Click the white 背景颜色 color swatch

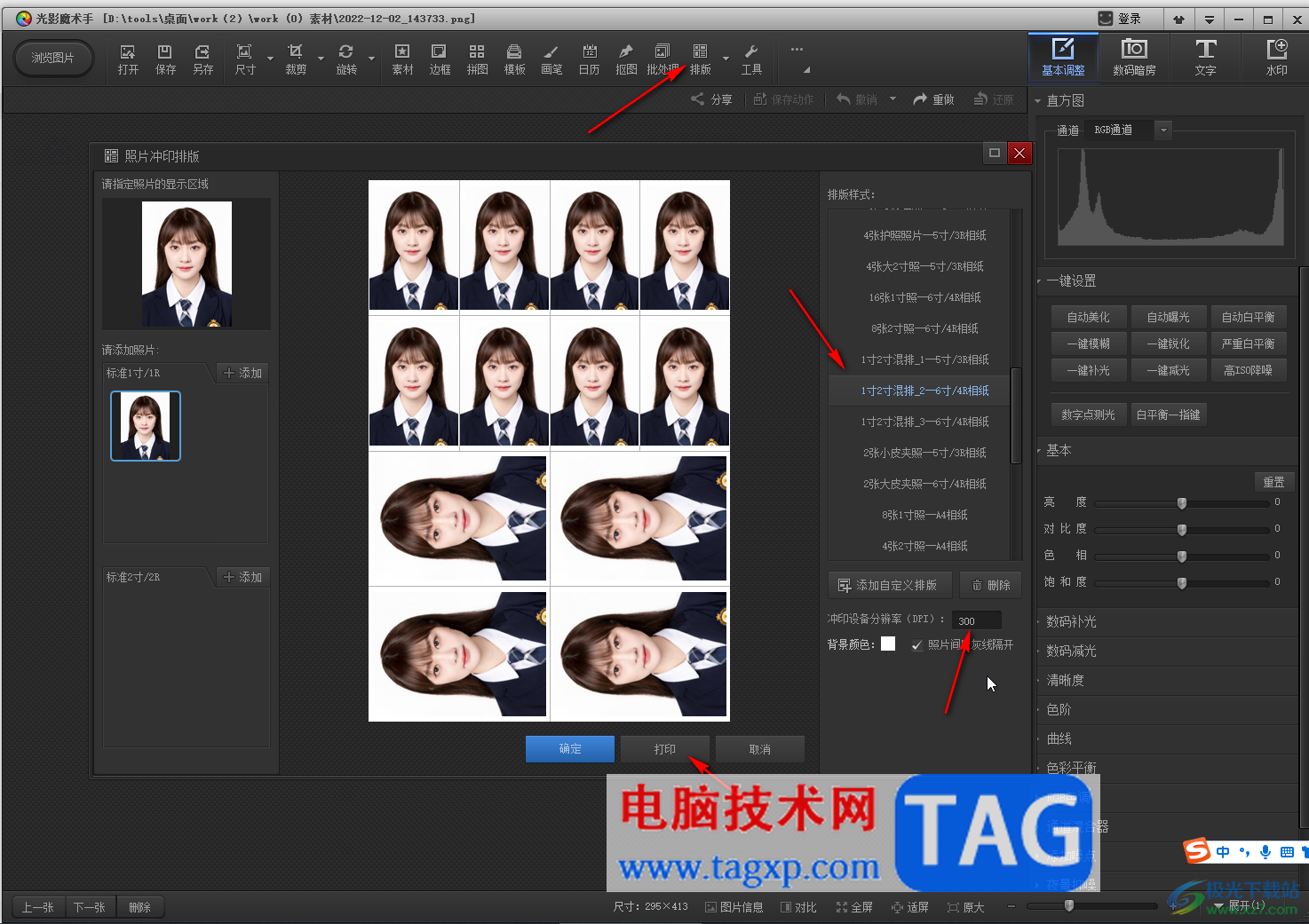click(x=888, y=644)
